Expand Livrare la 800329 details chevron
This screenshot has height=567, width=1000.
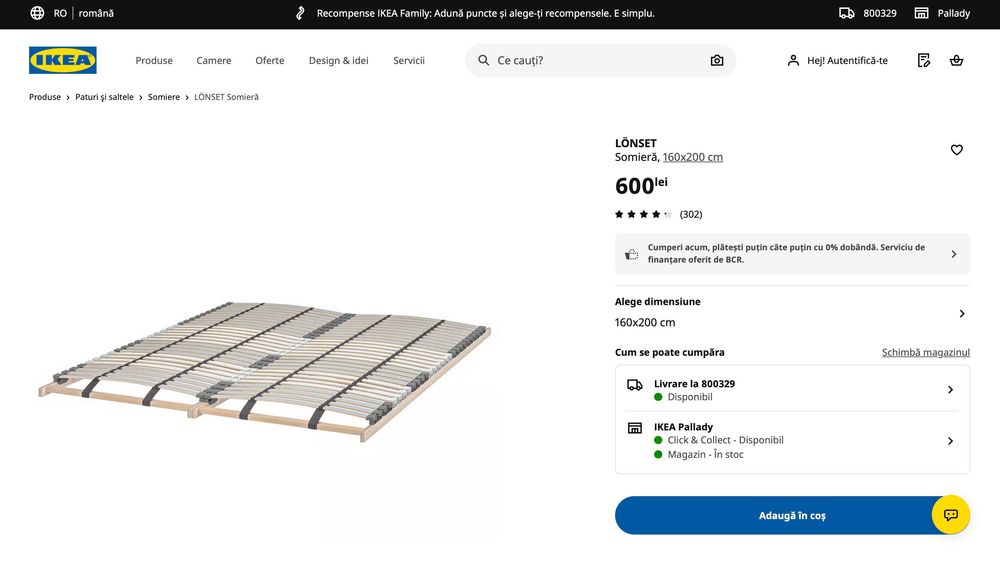tap(950, 390)
